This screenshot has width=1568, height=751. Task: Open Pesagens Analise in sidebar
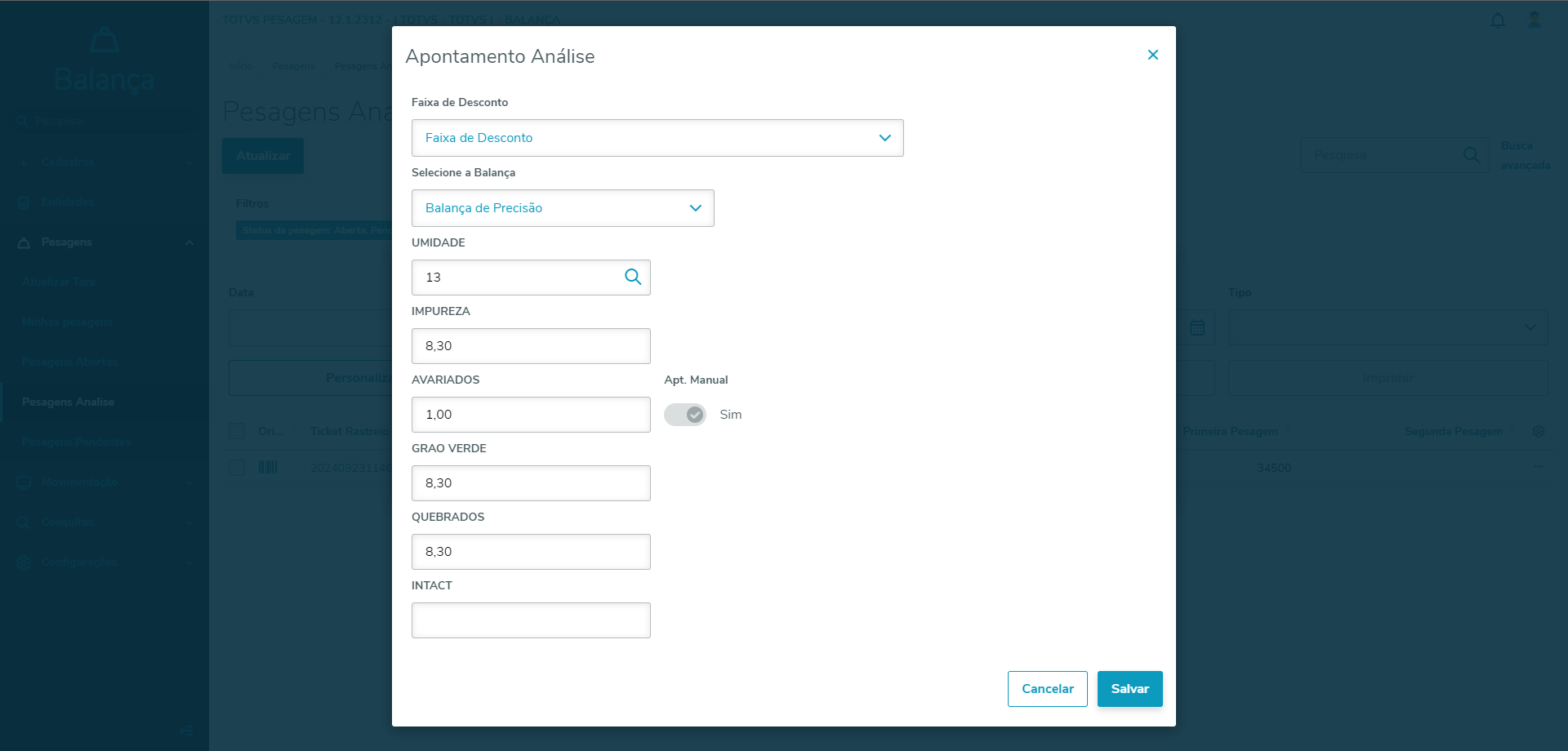click(69, 402)
